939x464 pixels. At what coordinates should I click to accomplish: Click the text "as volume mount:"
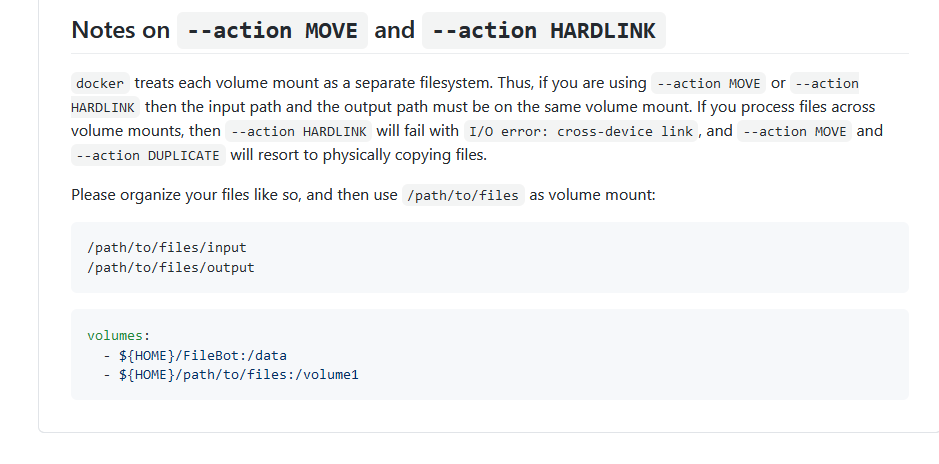pyautogui.click(x=592, y=195)
